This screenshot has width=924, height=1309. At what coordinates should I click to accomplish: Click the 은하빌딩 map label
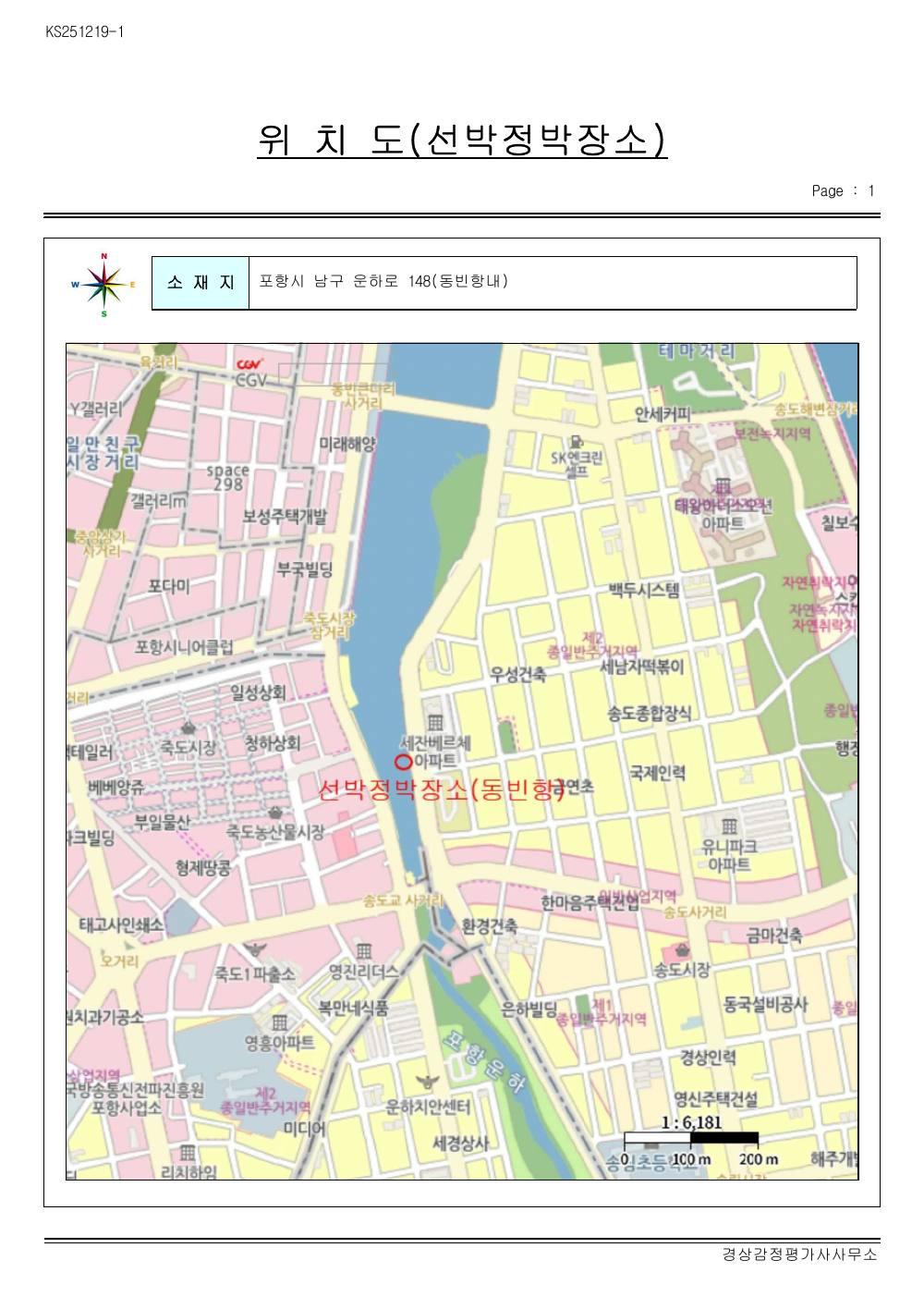click(x=529, y=1009)
